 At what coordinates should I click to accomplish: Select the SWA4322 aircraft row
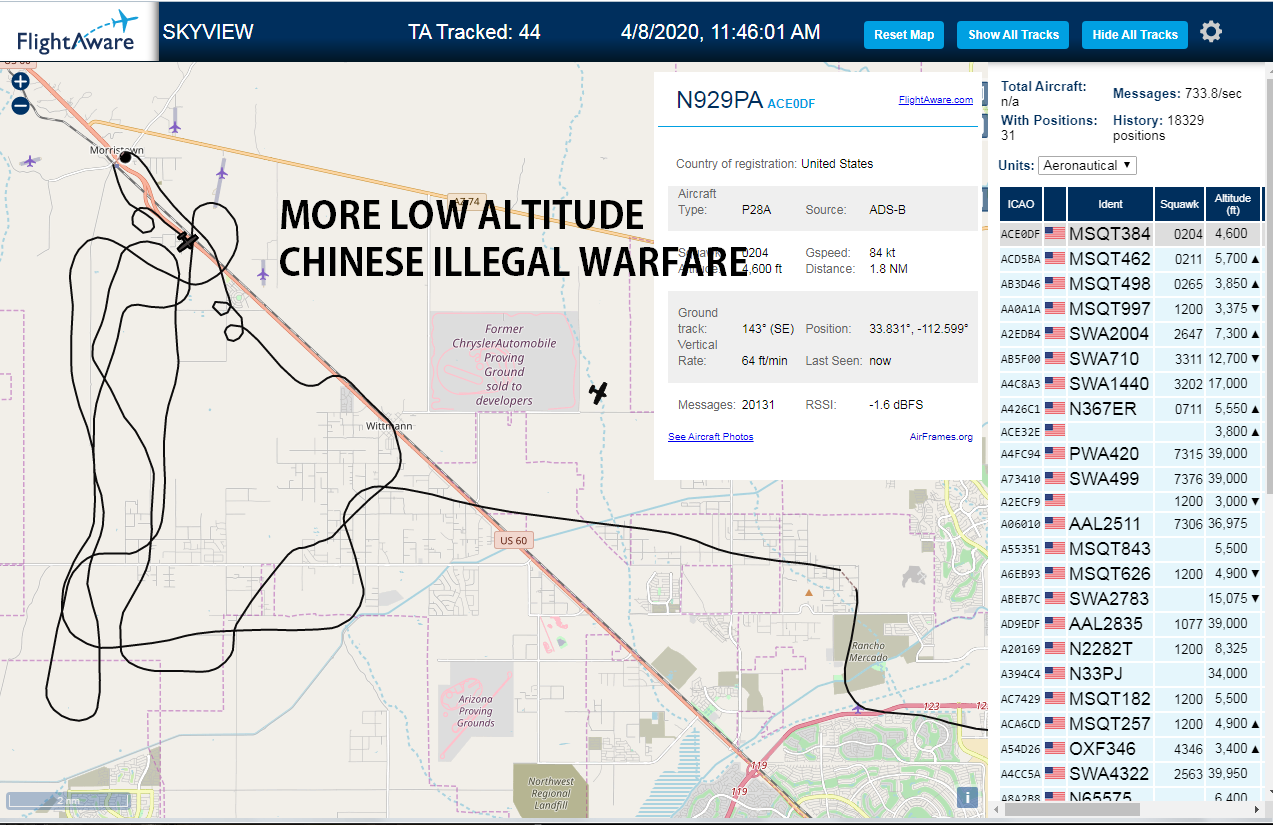pos(1130,774)
